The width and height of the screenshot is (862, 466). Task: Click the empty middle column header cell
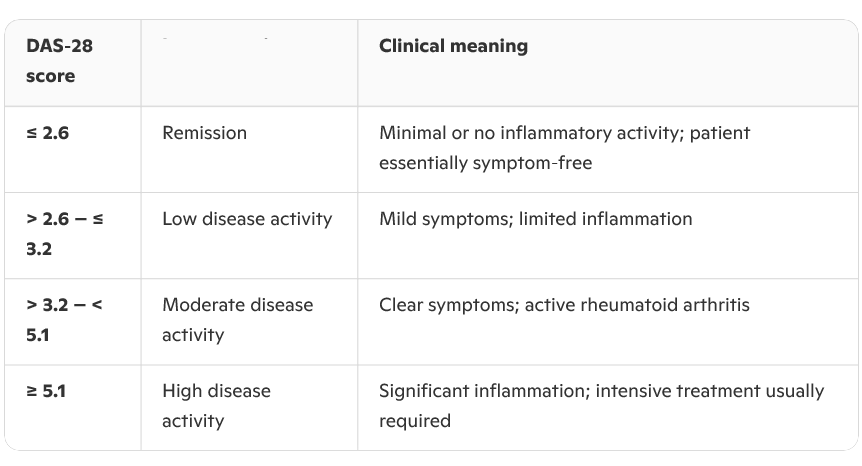tap(248, 61)
